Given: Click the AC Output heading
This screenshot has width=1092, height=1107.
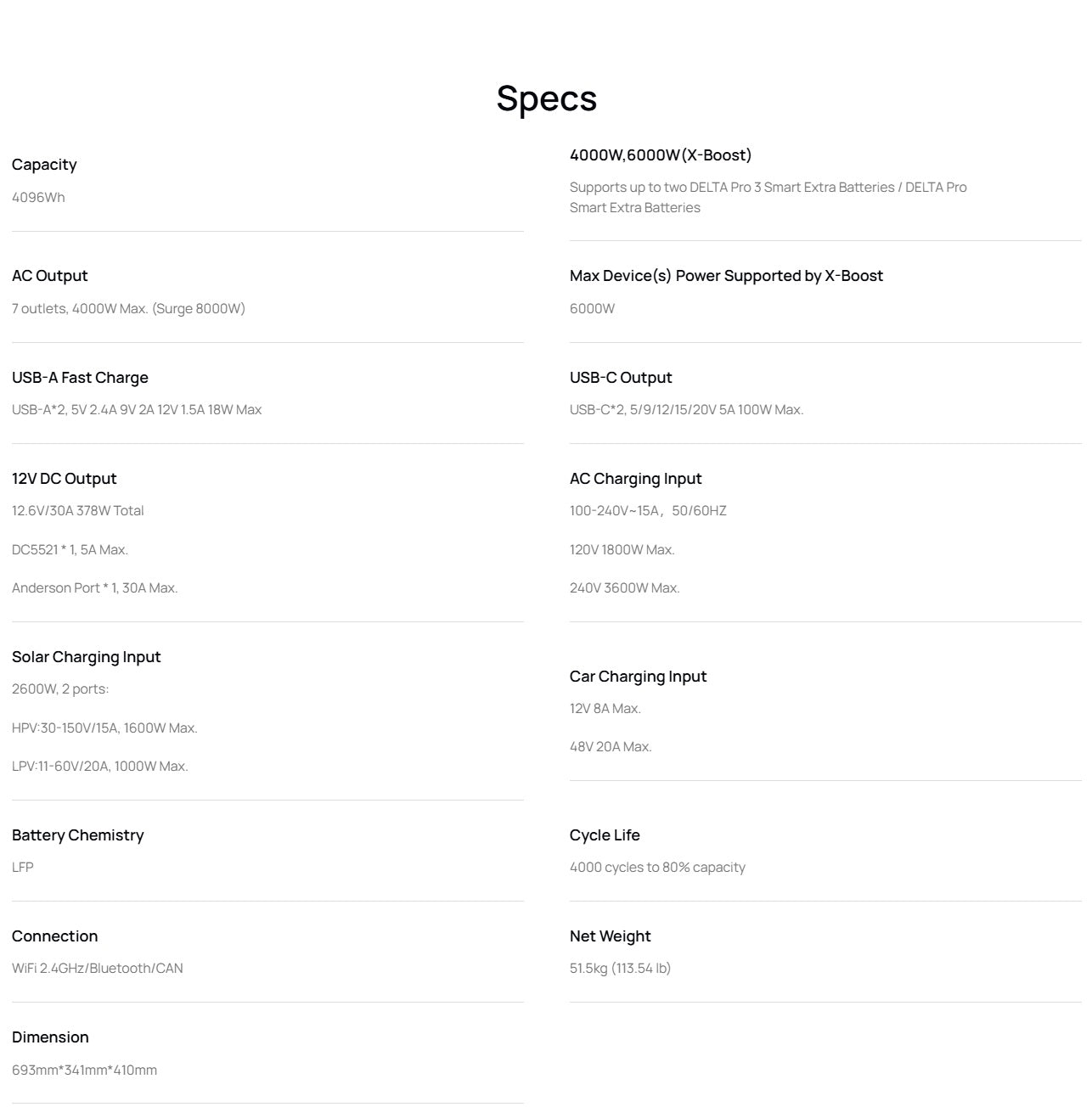Looking at the screenshot, I should pos(50,276).
